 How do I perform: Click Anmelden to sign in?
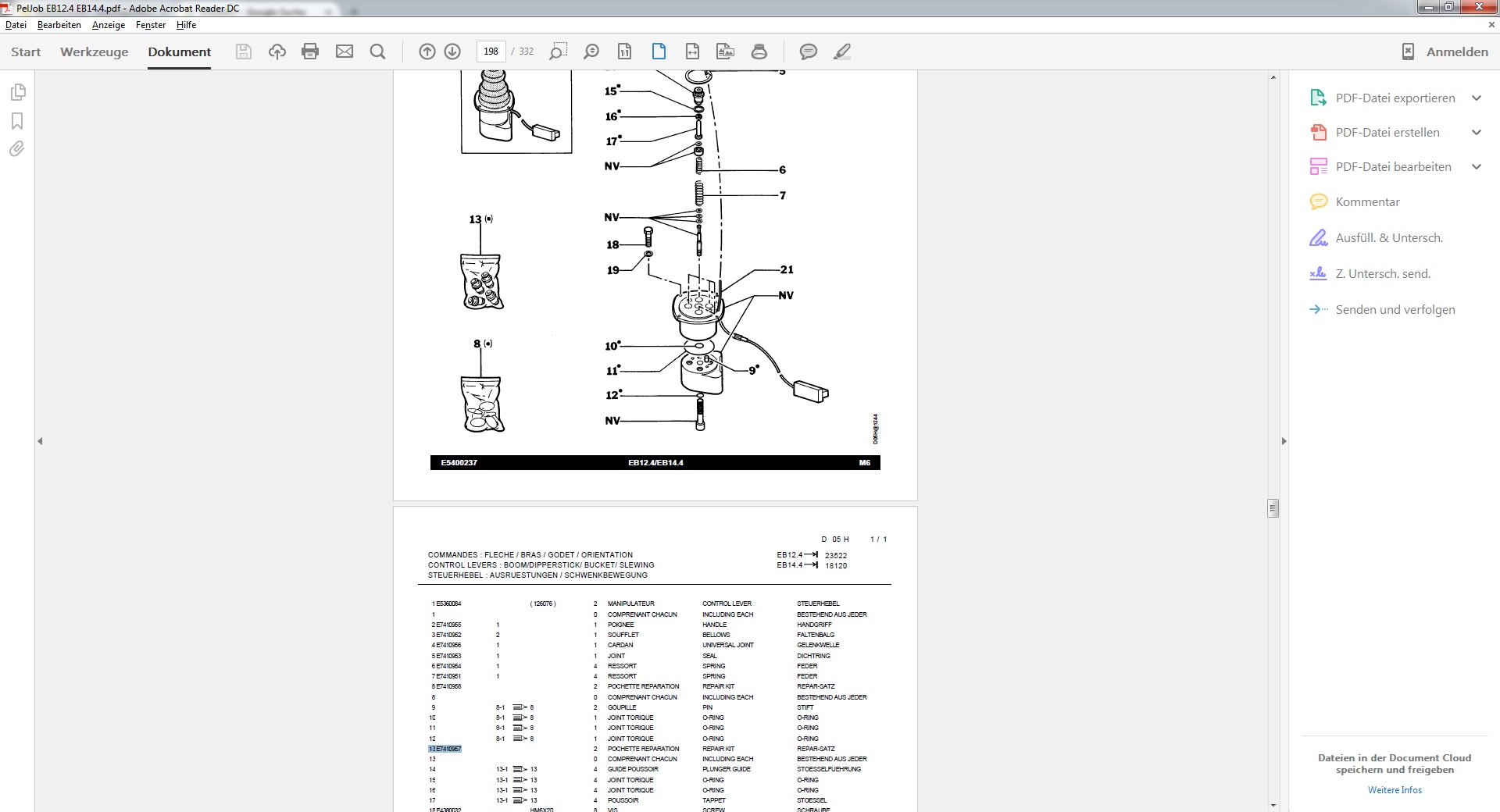pyautogui.click(x=1457, y=52)
